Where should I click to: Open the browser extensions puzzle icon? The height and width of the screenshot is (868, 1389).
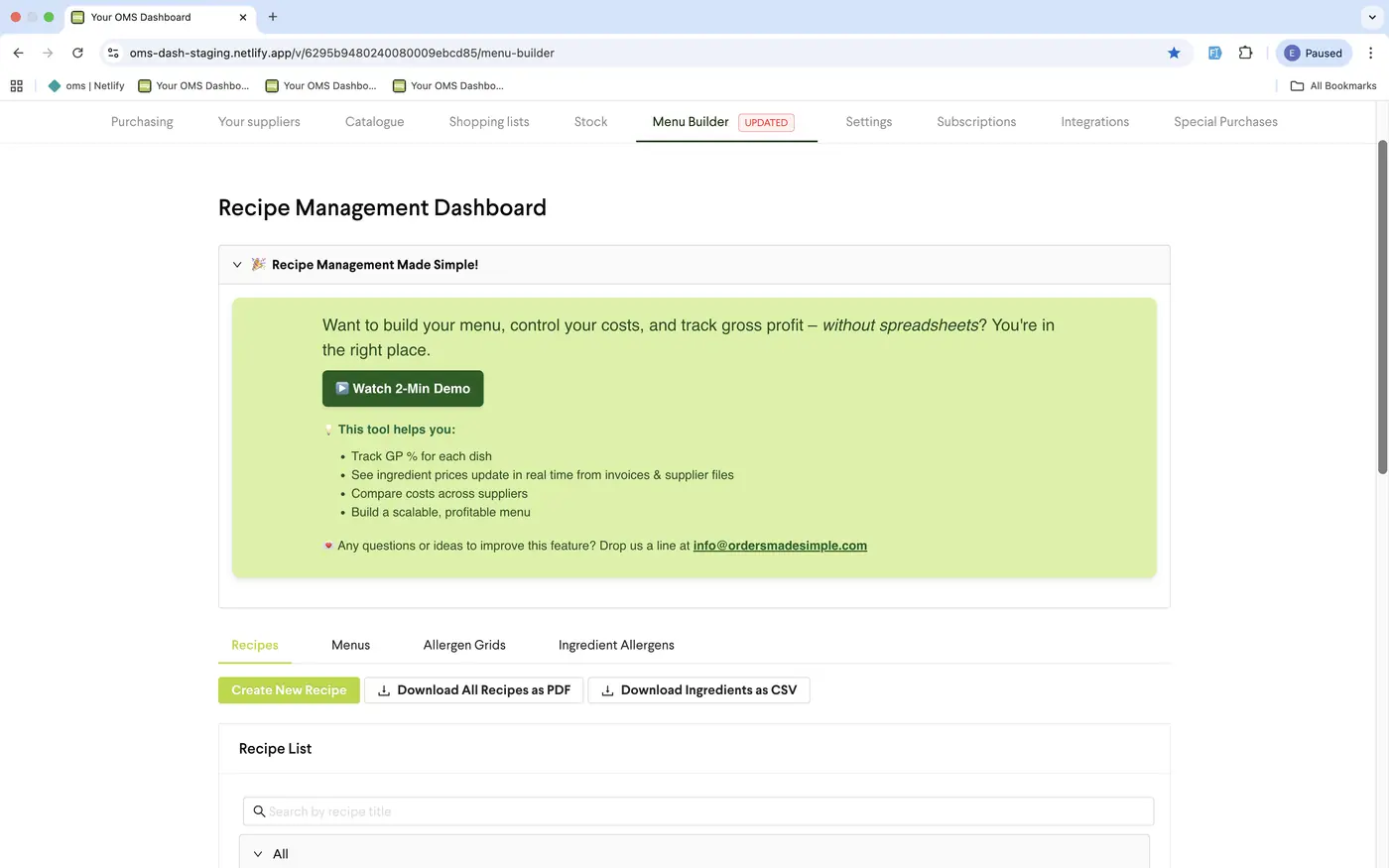1245,53
